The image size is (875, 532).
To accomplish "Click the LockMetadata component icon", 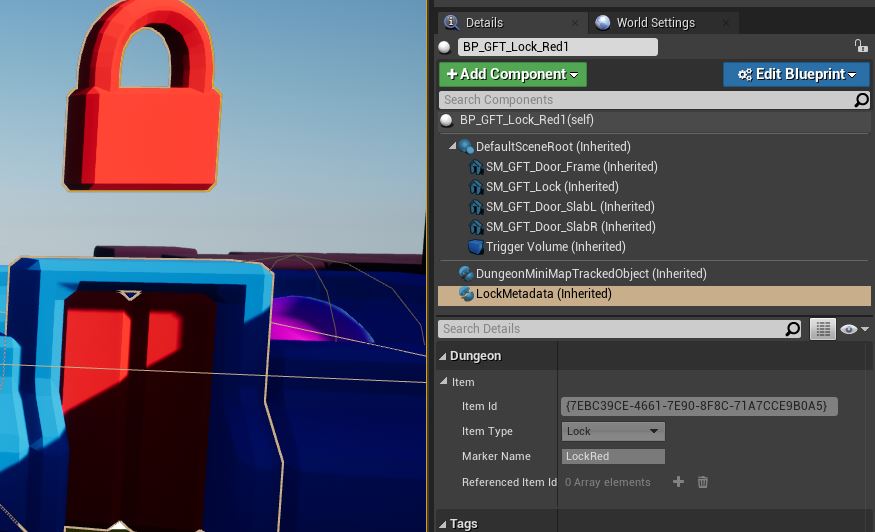I will pos(466,294).
